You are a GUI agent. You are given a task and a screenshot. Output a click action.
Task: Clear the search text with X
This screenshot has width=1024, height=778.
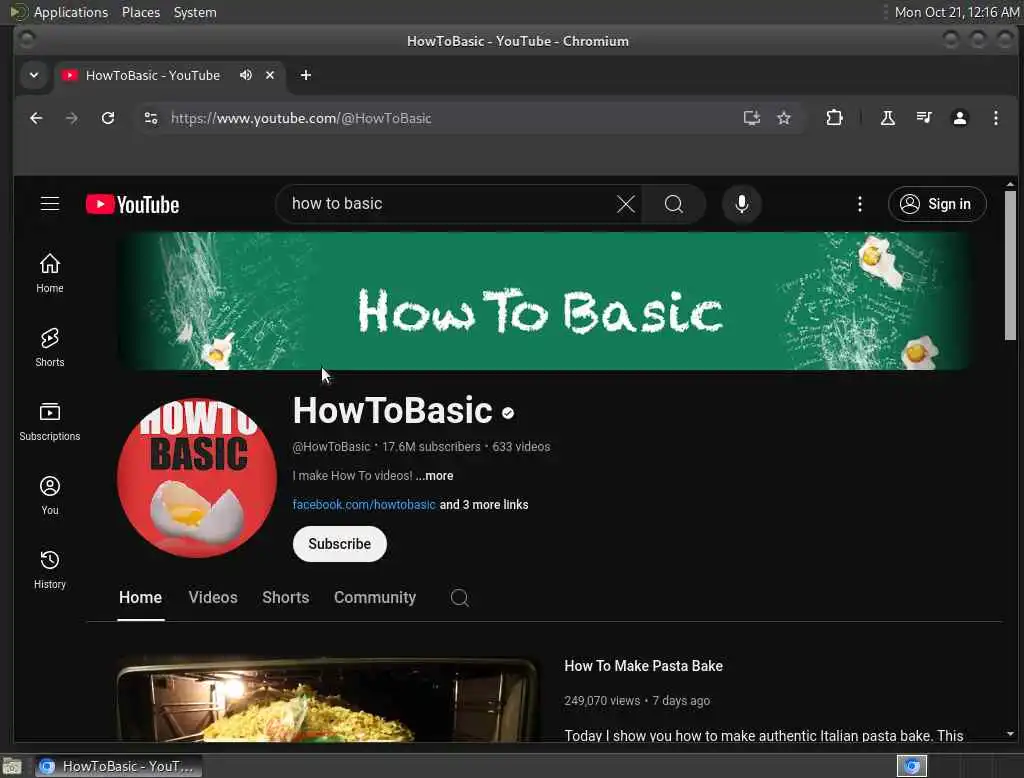626,204
